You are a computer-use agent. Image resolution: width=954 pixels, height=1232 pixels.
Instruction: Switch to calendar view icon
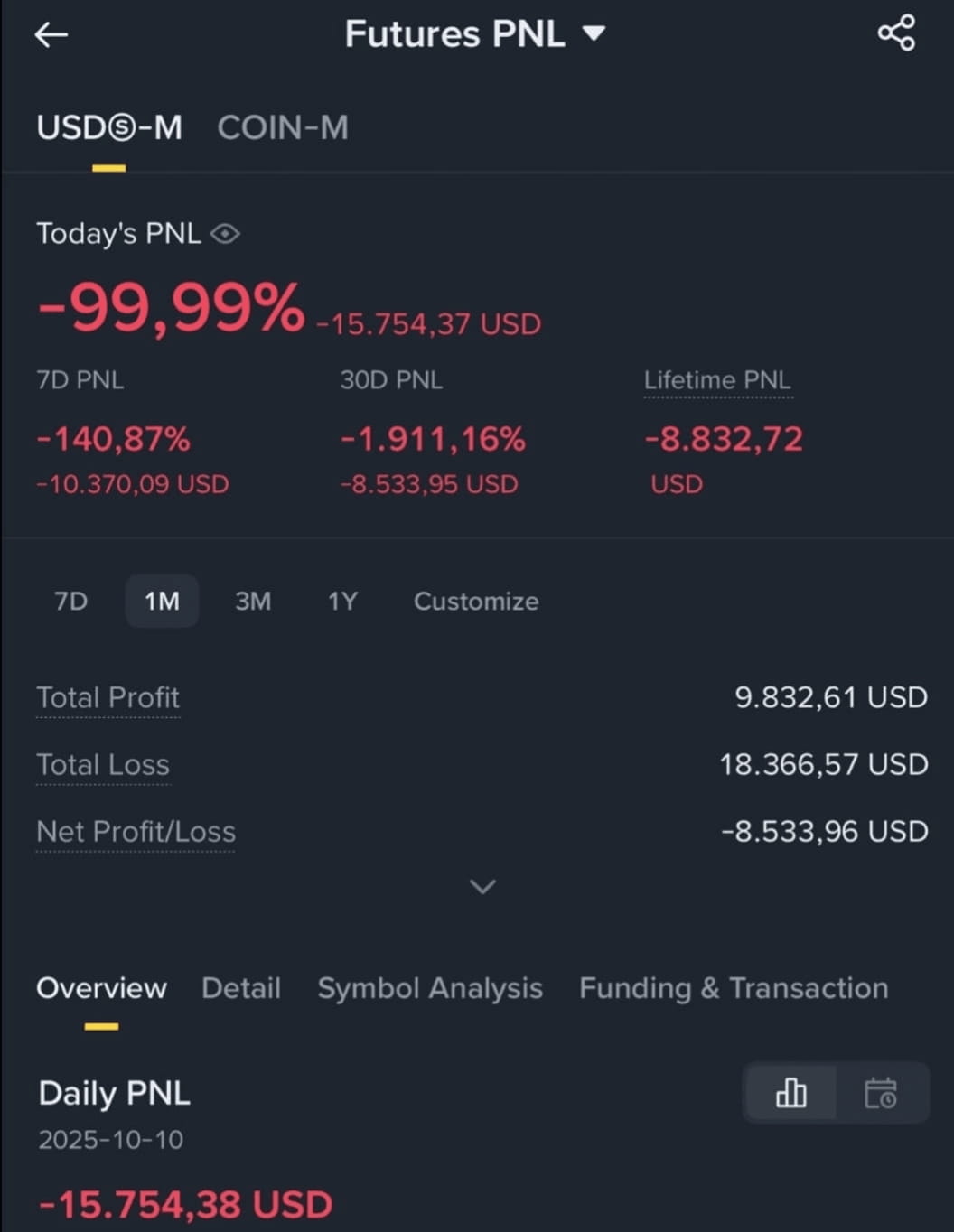click(x=881, y=1093)
